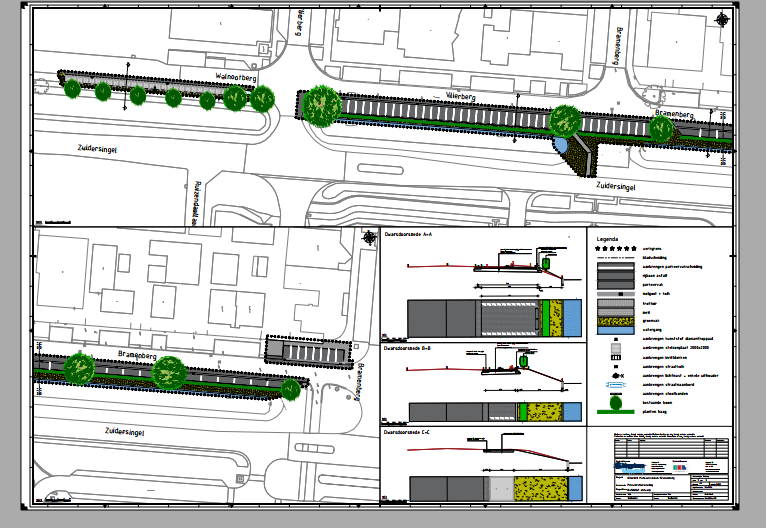Select the striped parking block in the lower-left plan
This screenshot has width=766, height=528.
(x=309, y=351)
